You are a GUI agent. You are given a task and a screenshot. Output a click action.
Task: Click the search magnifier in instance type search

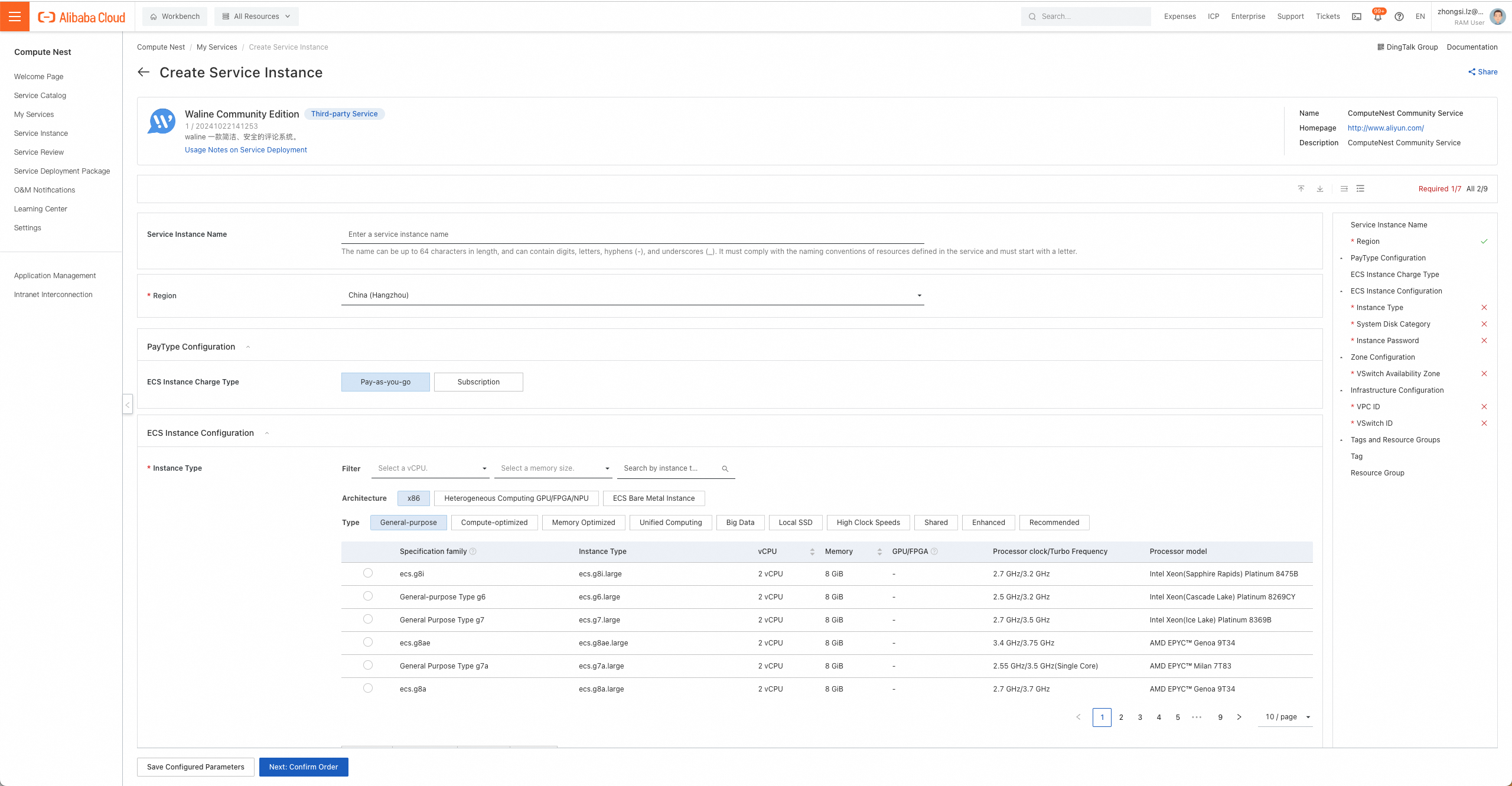click(x=725, y=469)
